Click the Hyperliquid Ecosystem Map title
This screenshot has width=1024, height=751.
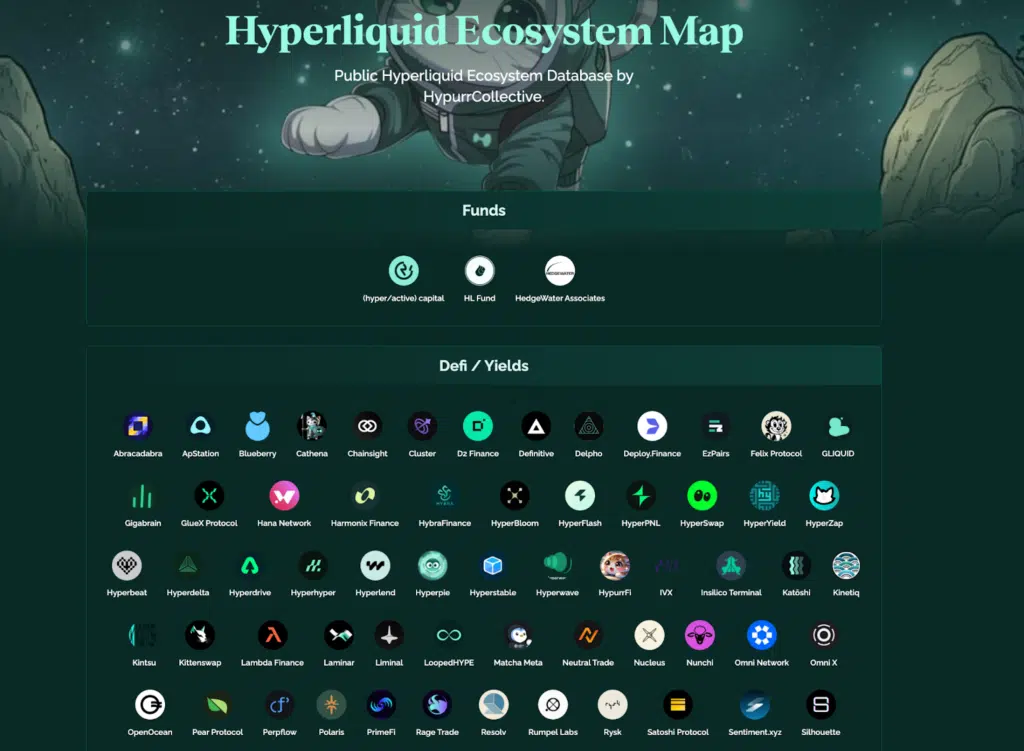486,31
